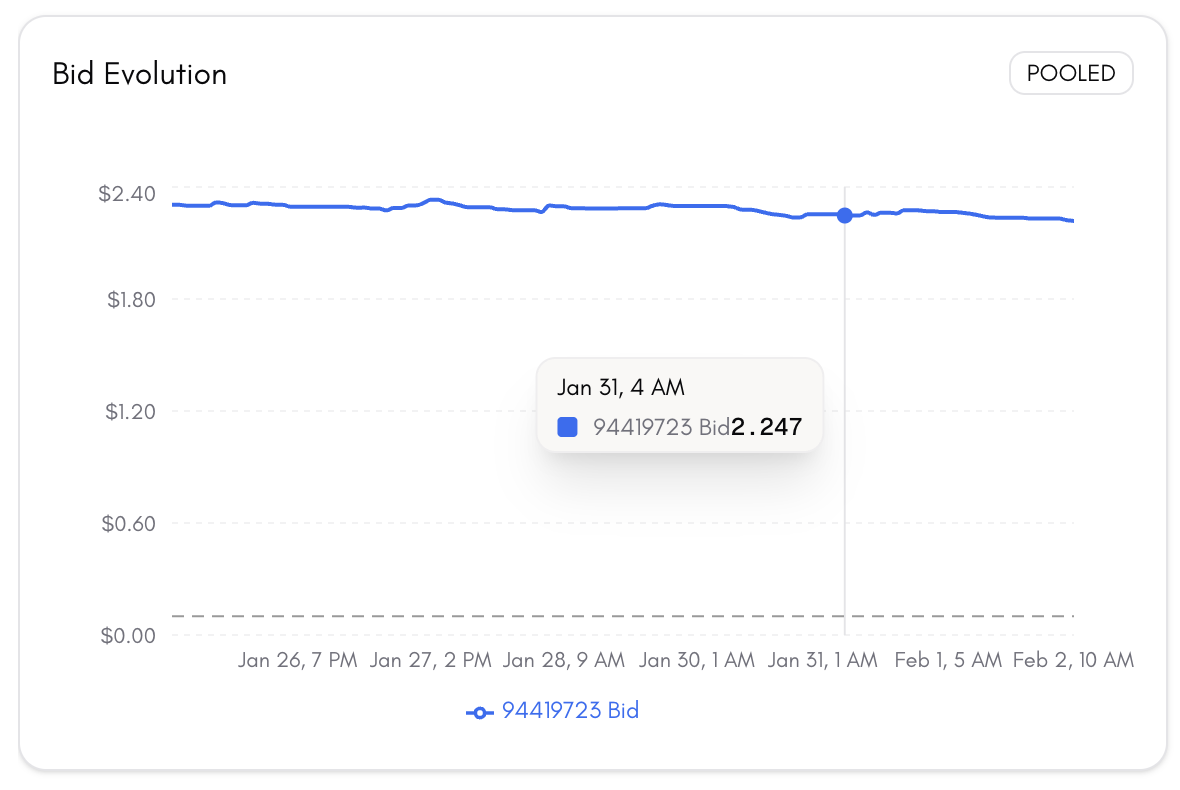Click the legend line marker icon
The height and width of the screenshot is (790, 1180).
(479, 713)
